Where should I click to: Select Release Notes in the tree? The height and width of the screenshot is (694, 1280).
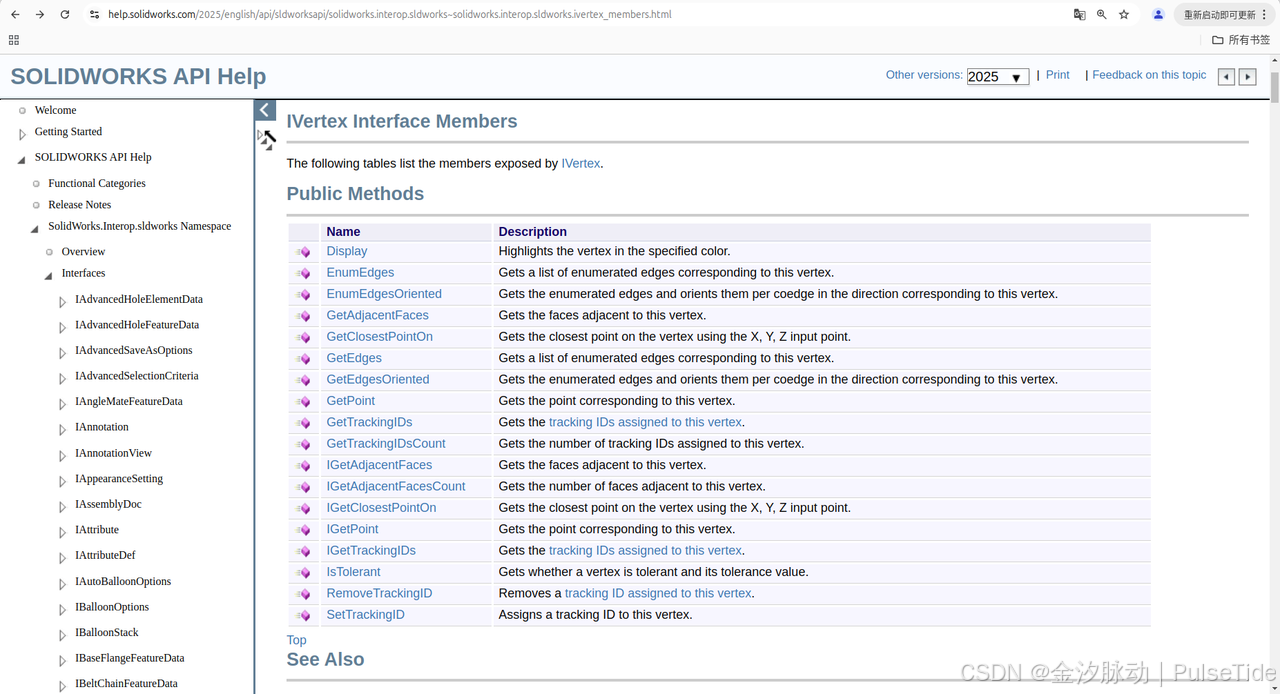click(x=80, y=204)
